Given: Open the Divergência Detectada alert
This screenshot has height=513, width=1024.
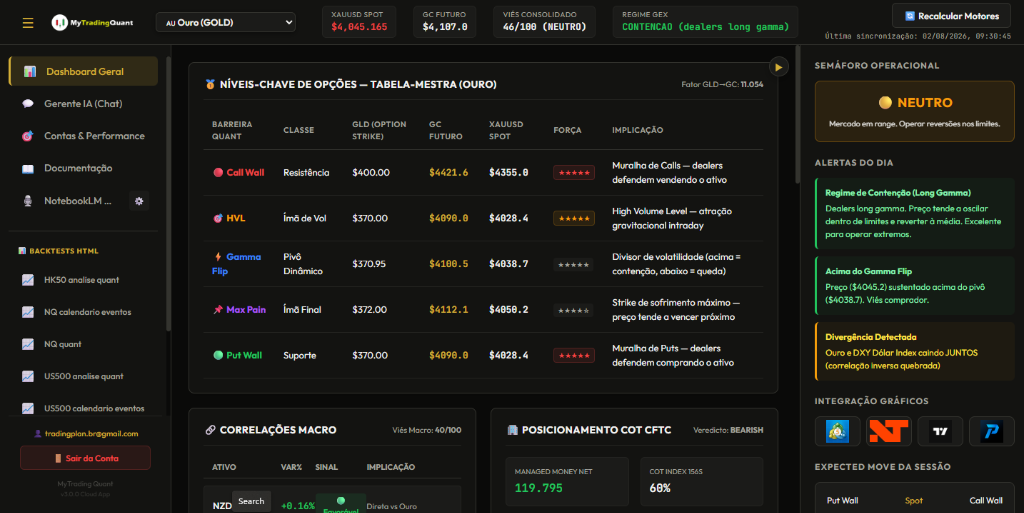Looking at the screenshot, I should point(914,351).
